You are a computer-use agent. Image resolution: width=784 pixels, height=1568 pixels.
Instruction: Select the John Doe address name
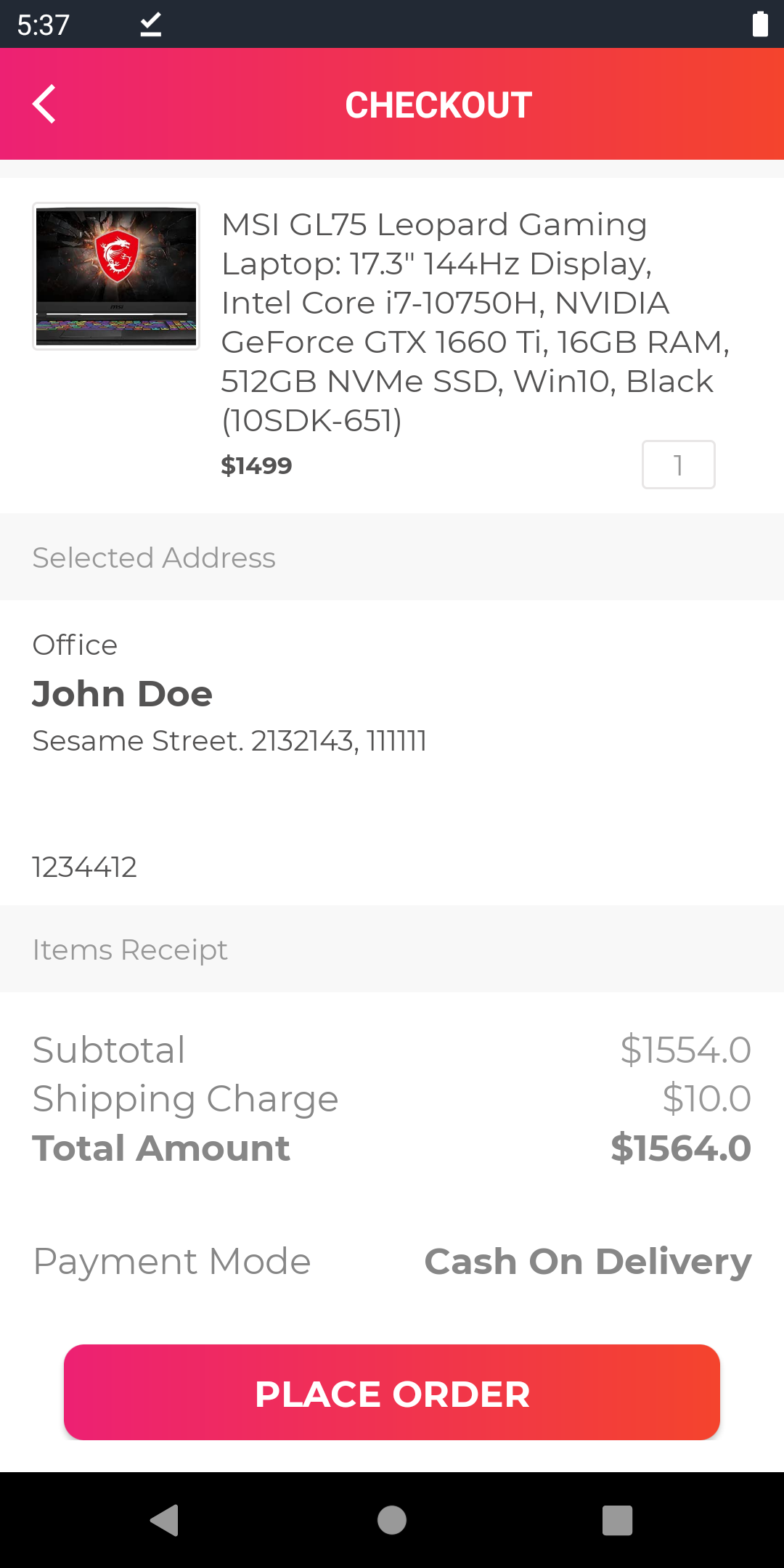(x=122, y=694)
